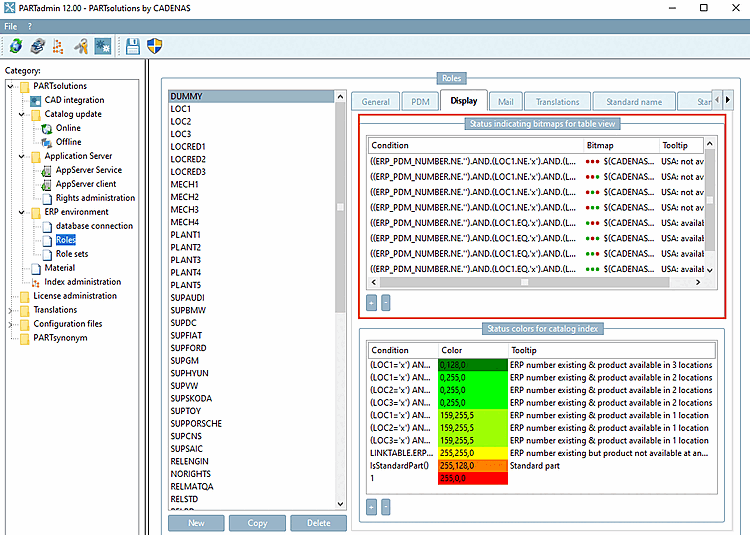This screenshot has height=535, width=750.
Task: Click the printer-like toolbar icon
Action: pyautogui.click(x=37, y=46)
